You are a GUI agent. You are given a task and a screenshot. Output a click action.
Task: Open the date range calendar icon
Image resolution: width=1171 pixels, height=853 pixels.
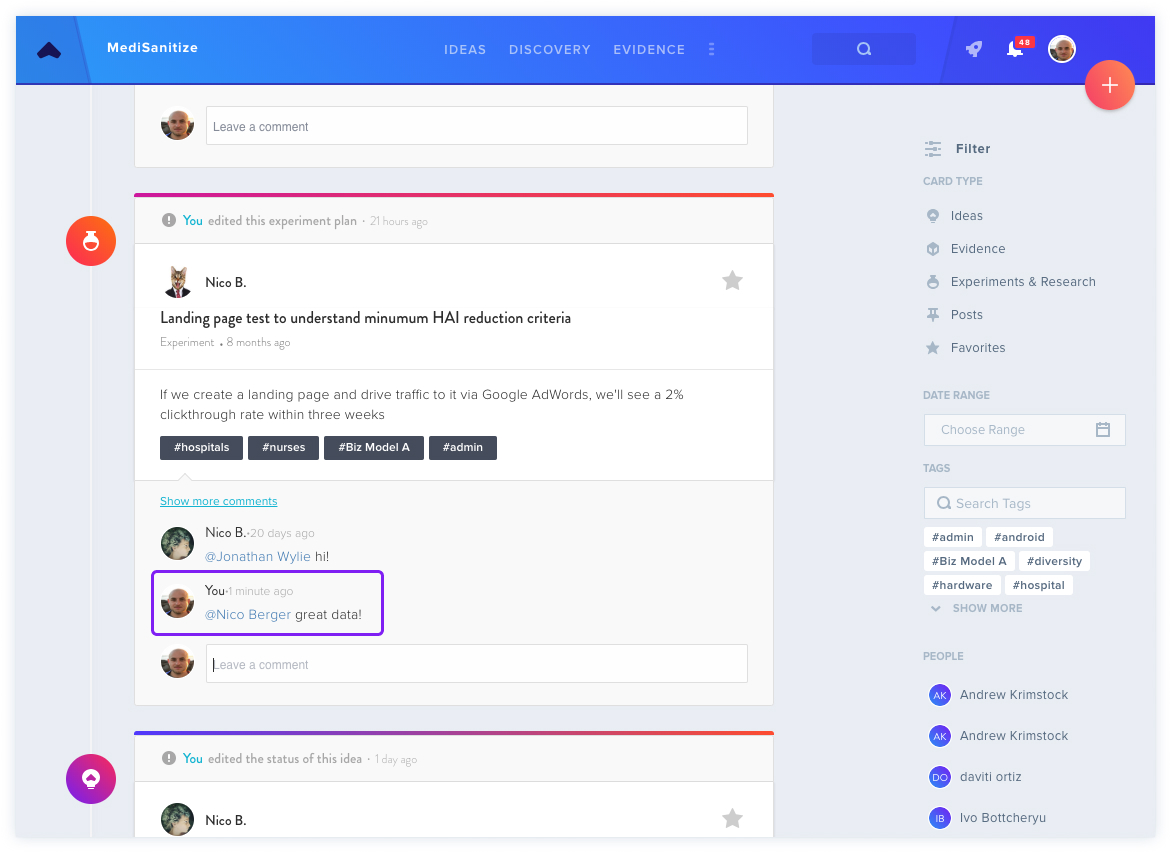(x=1103, y=429)
